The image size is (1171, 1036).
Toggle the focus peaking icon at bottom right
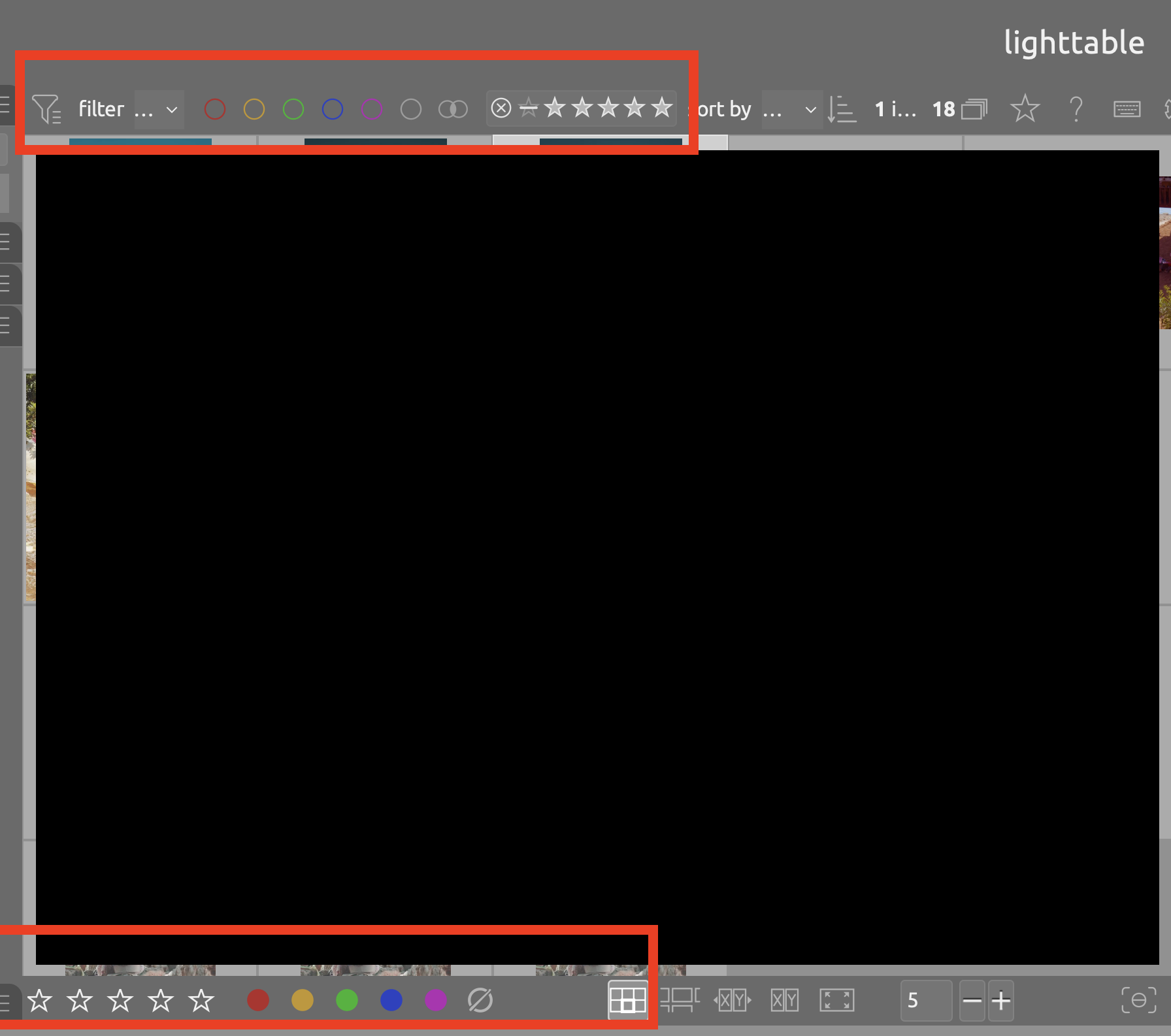(x=1139, y=1000)
